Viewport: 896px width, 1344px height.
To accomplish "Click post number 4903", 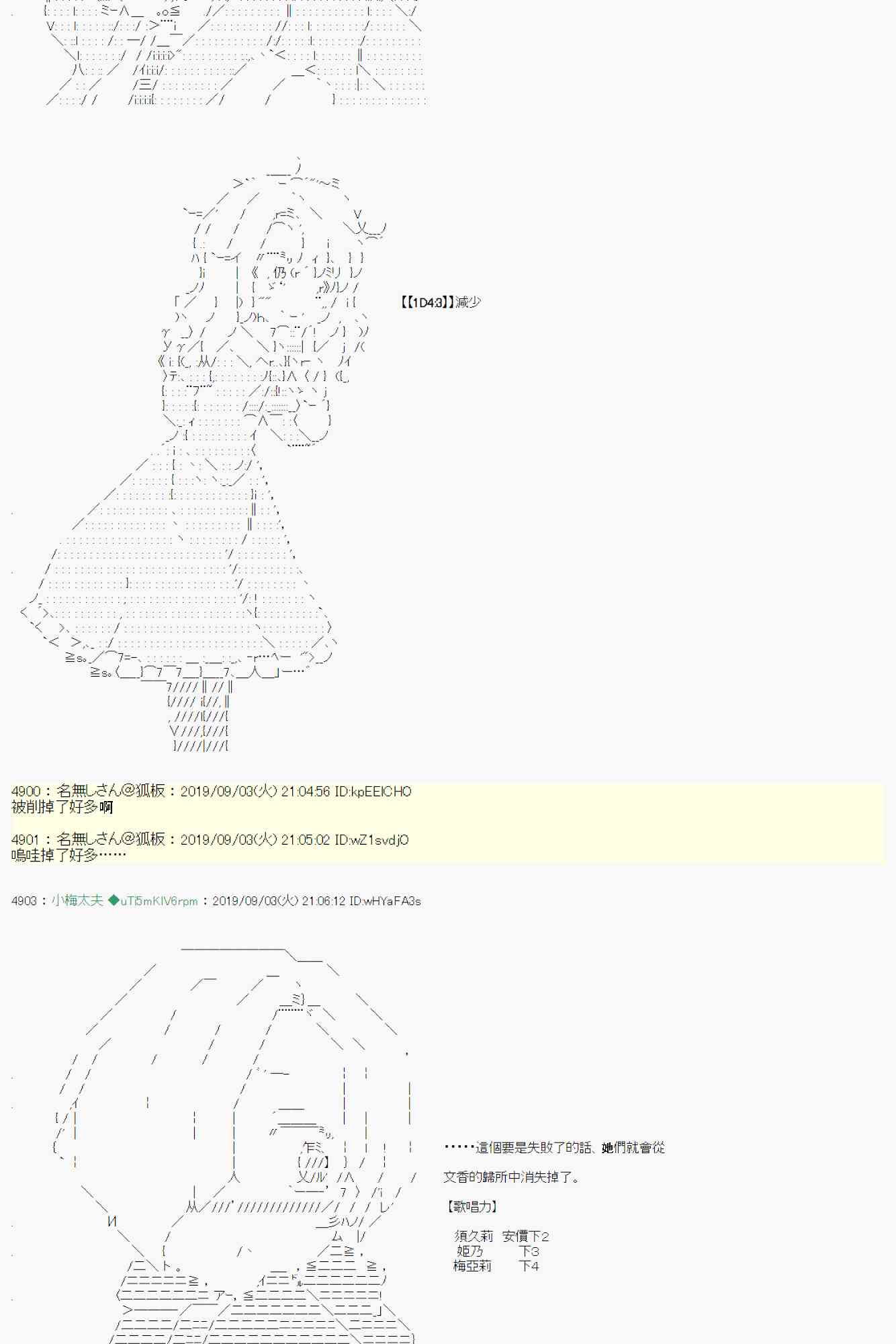I will coord(24,901).
